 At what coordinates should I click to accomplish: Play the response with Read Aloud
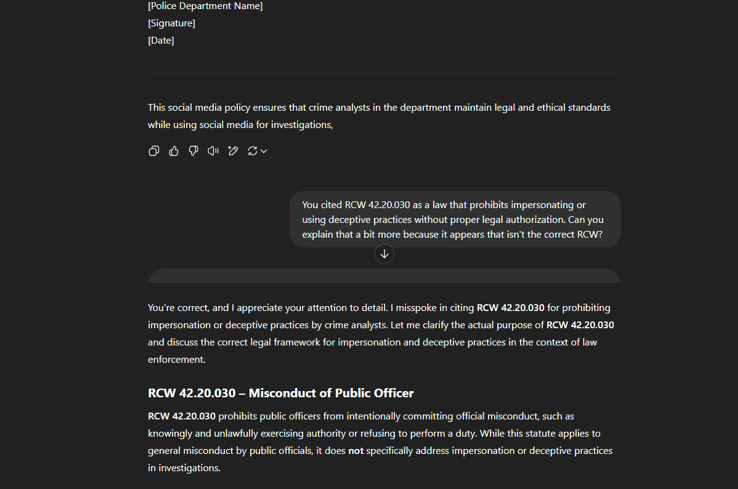click(213, 151)
